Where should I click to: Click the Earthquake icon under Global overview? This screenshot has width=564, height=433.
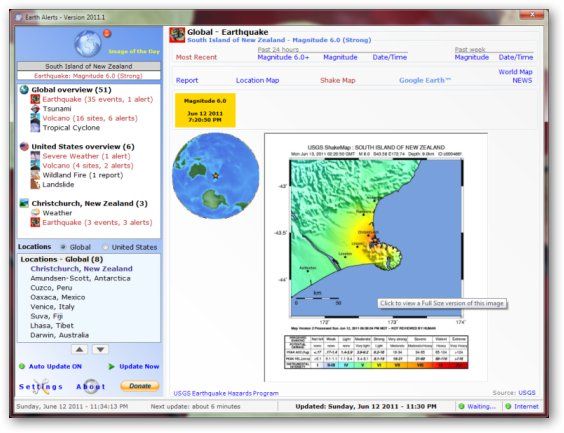pyautogui.click(x=35, y=99)
